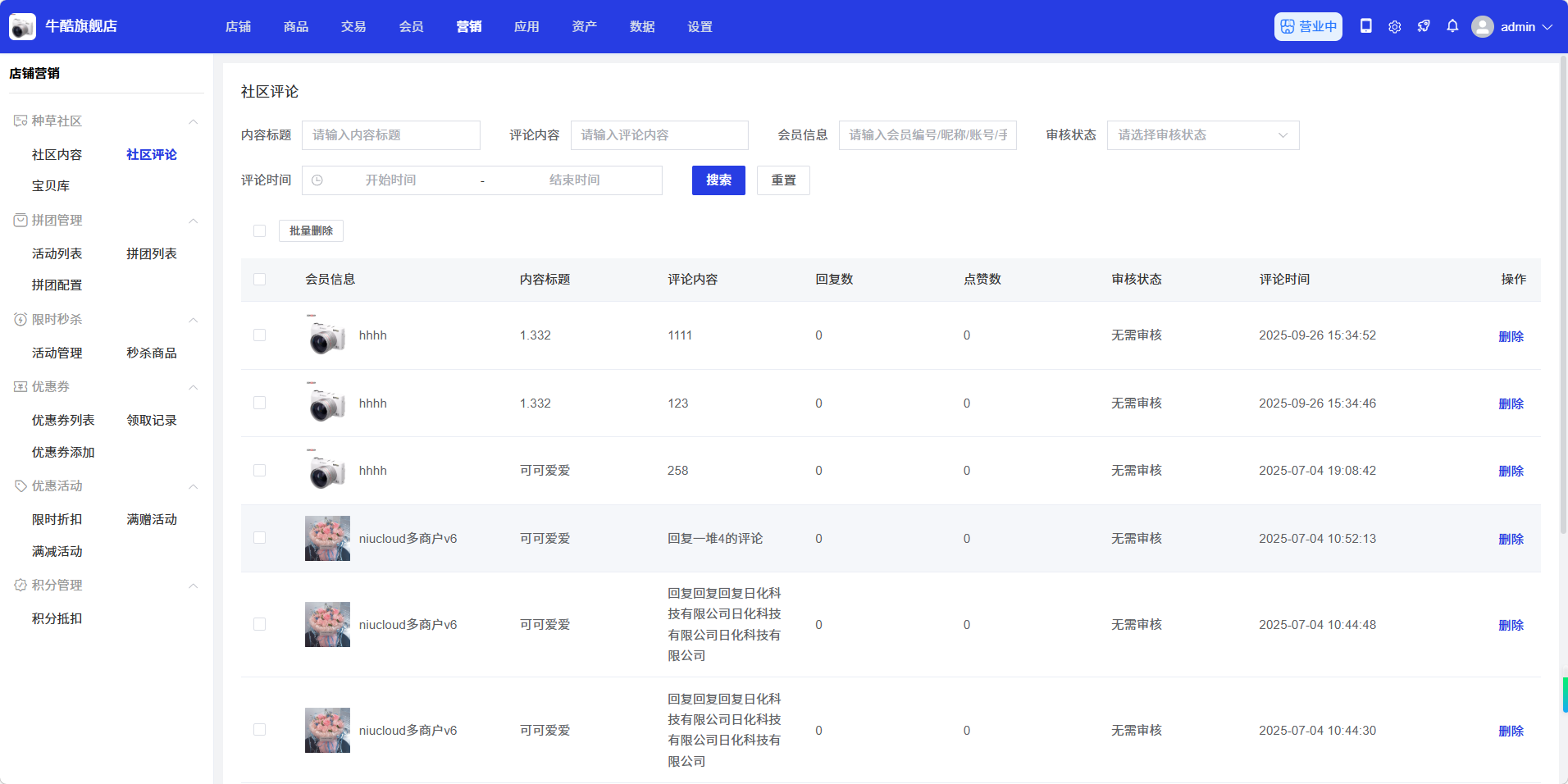
Task: Open the notification bell
Action: click(x=1452, y=26)
